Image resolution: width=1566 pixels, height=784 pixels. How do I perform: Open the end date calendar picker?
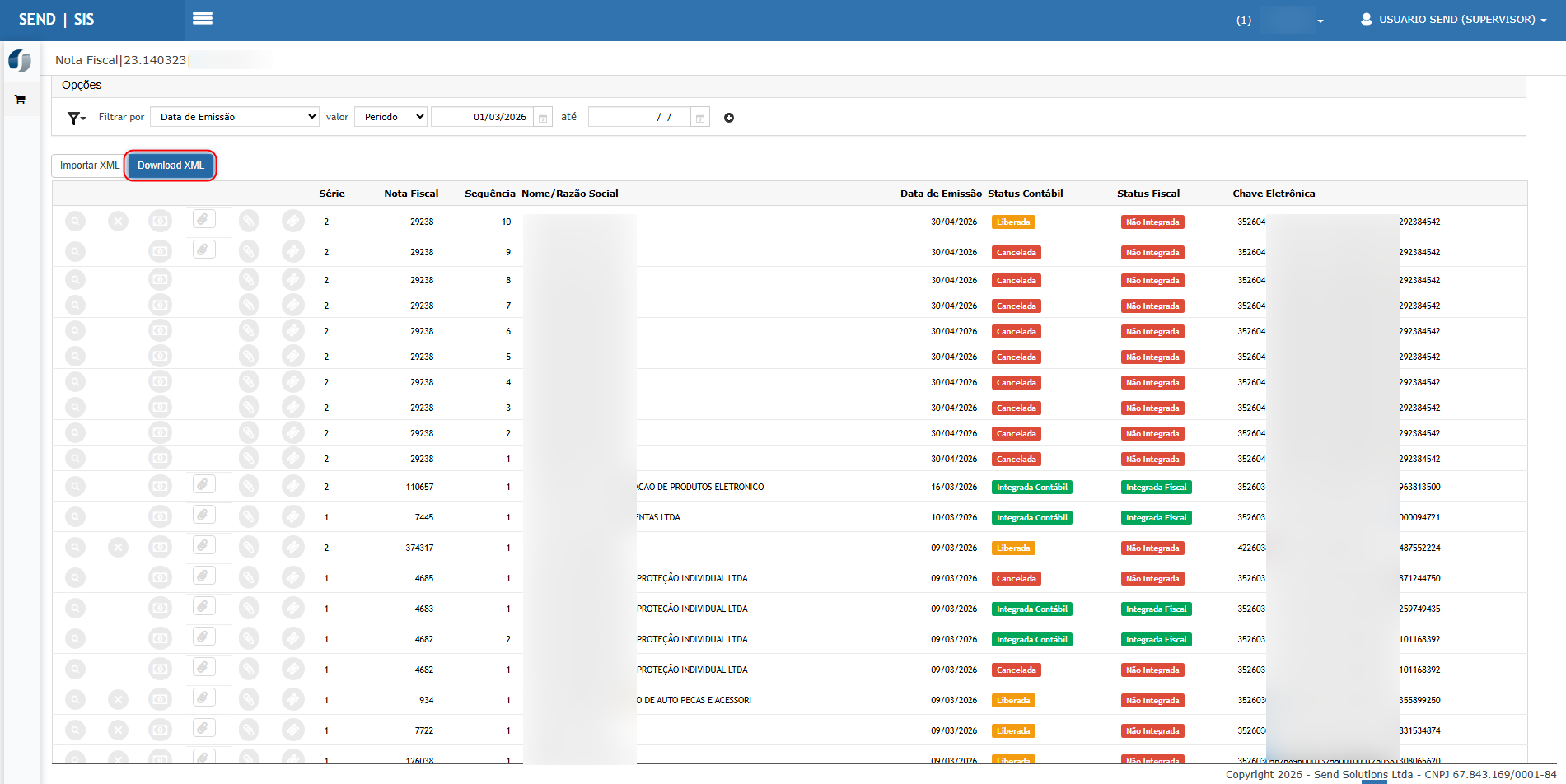tap(699, 118)
